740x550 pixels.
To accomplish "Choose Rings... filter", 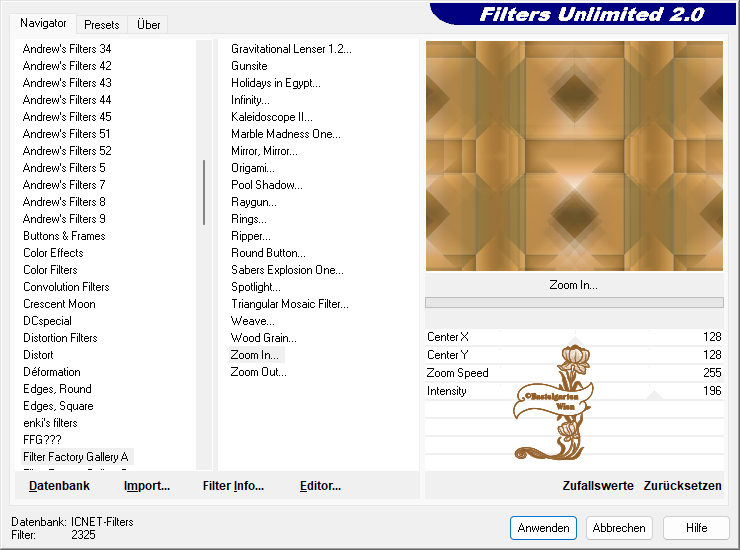I will 249,219.
